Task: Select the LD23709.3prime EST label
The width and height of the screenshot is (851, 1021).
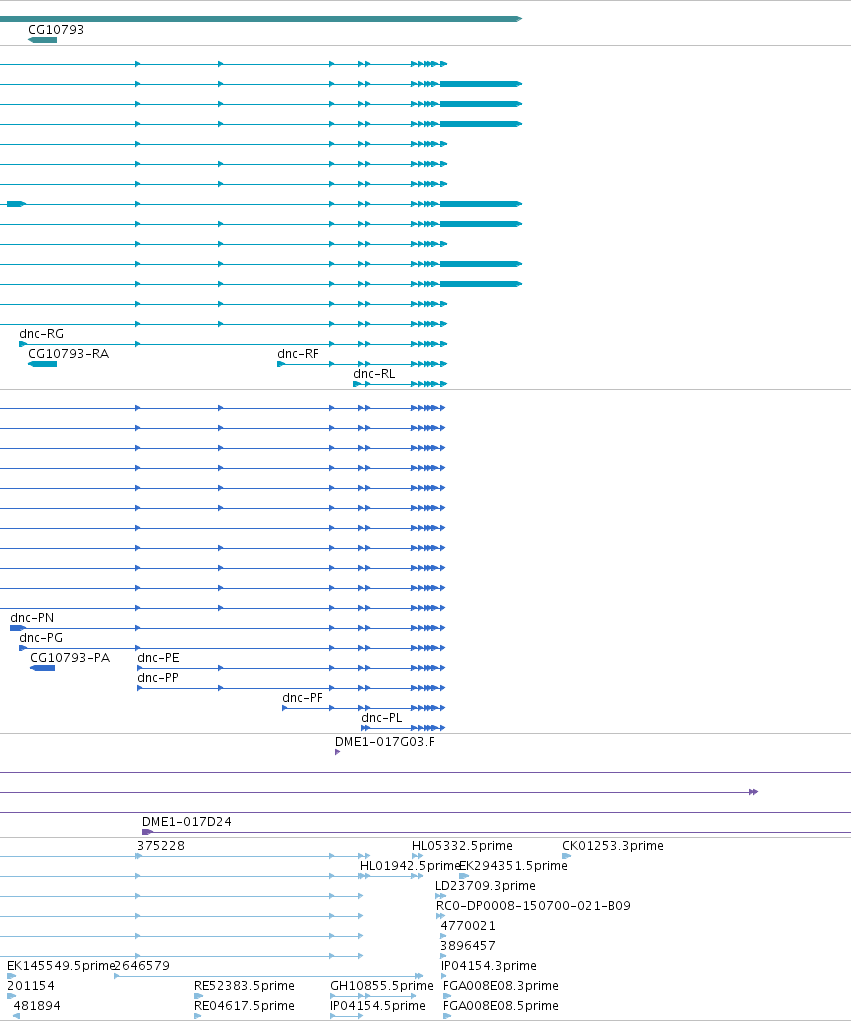Action: (x=486, y=886)
